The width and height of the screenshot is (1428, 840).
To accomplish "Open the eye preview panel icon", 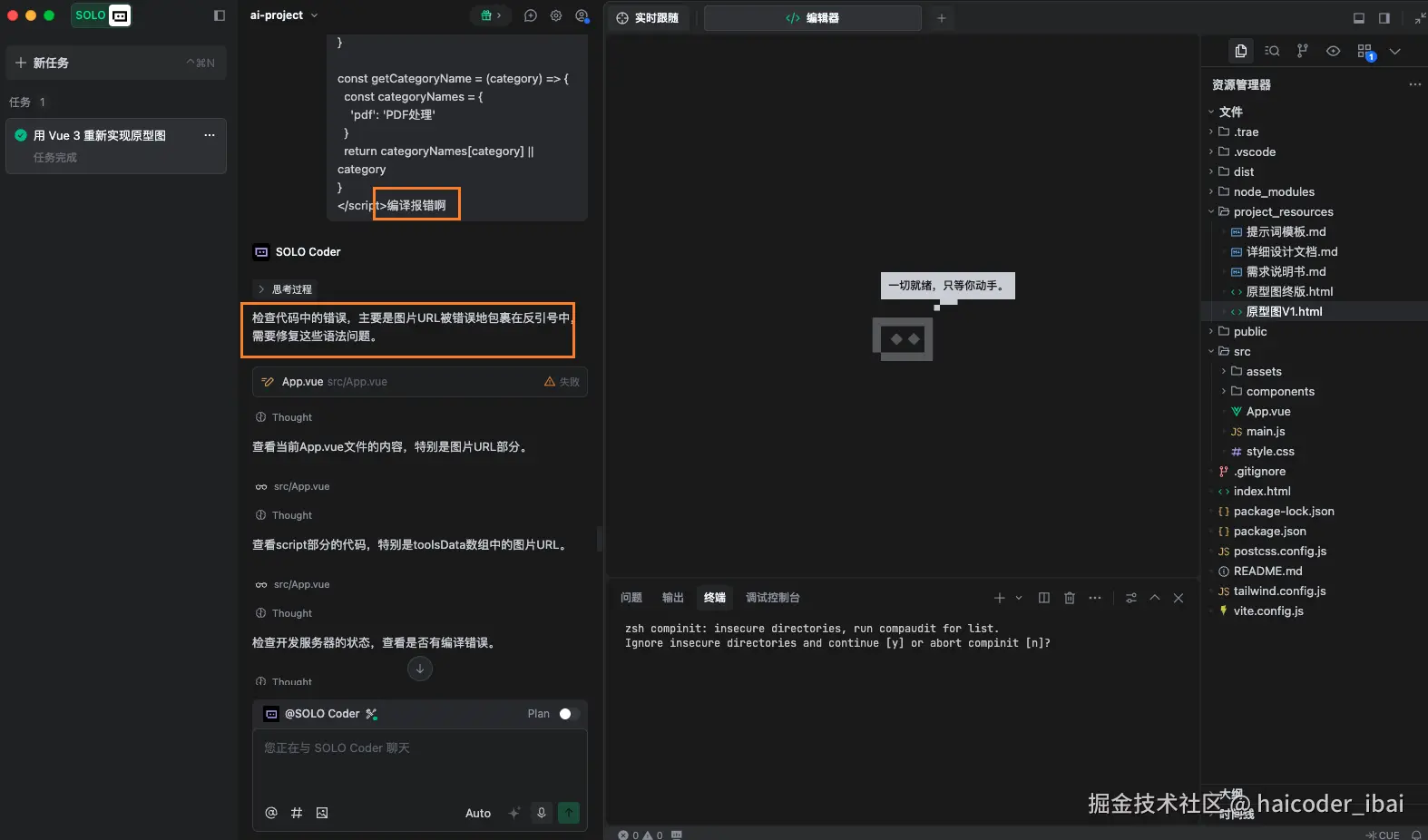I will 1333,51.
